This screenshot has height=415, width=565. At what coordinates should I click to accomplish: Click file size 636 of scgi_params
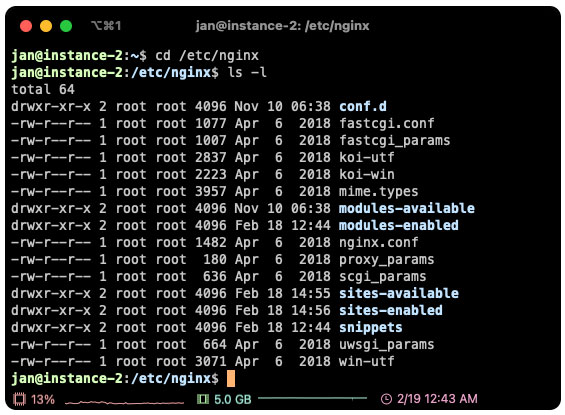click(x=215, y=277)
